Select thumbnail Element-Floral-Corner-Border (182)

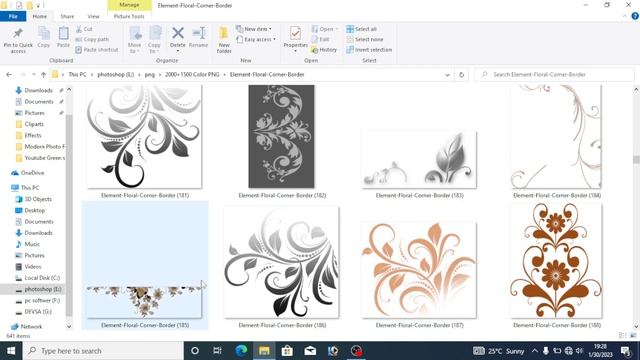[282, 137]
